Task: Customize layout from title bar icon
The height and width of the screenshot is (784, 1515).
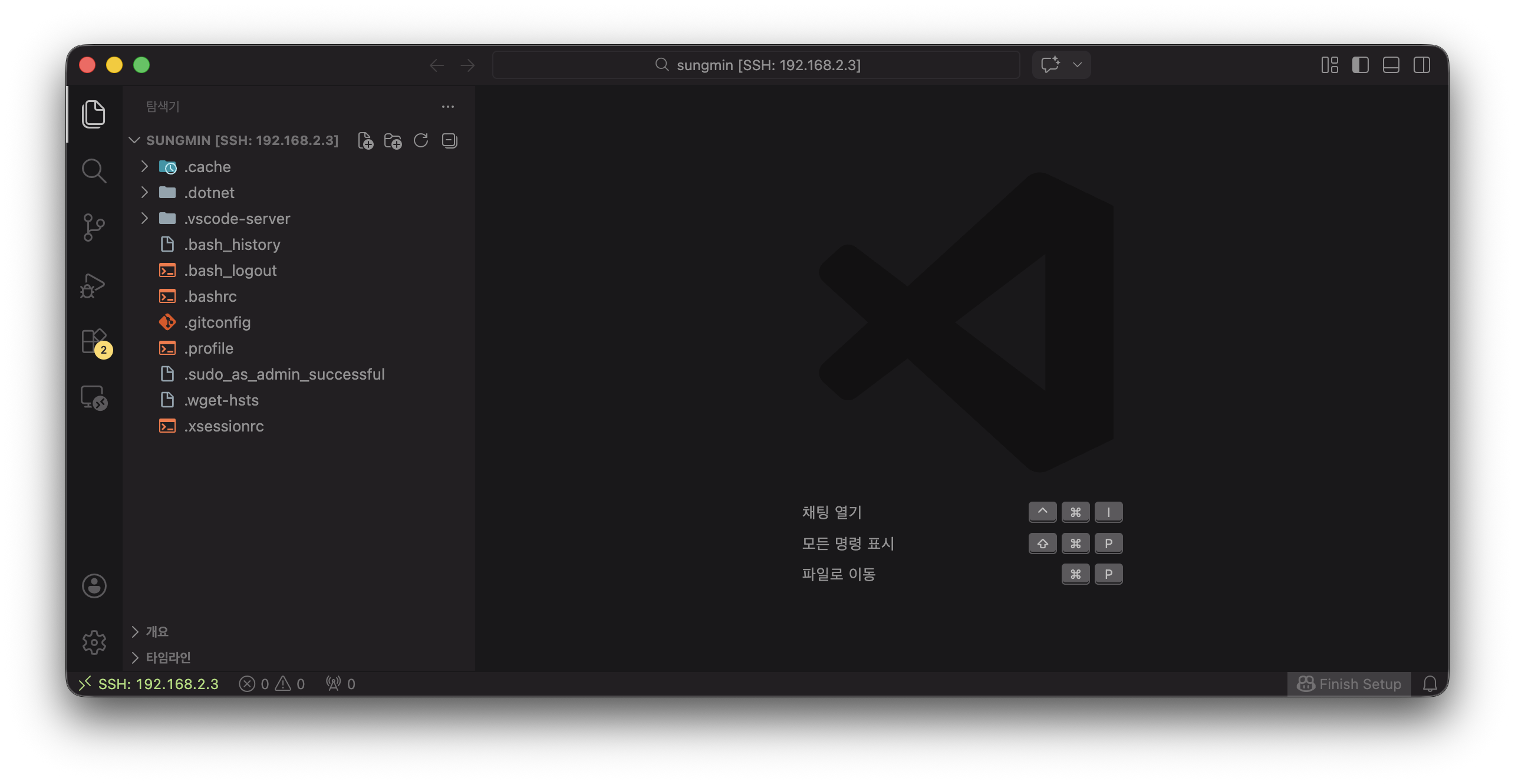Action: point(1330,65)
